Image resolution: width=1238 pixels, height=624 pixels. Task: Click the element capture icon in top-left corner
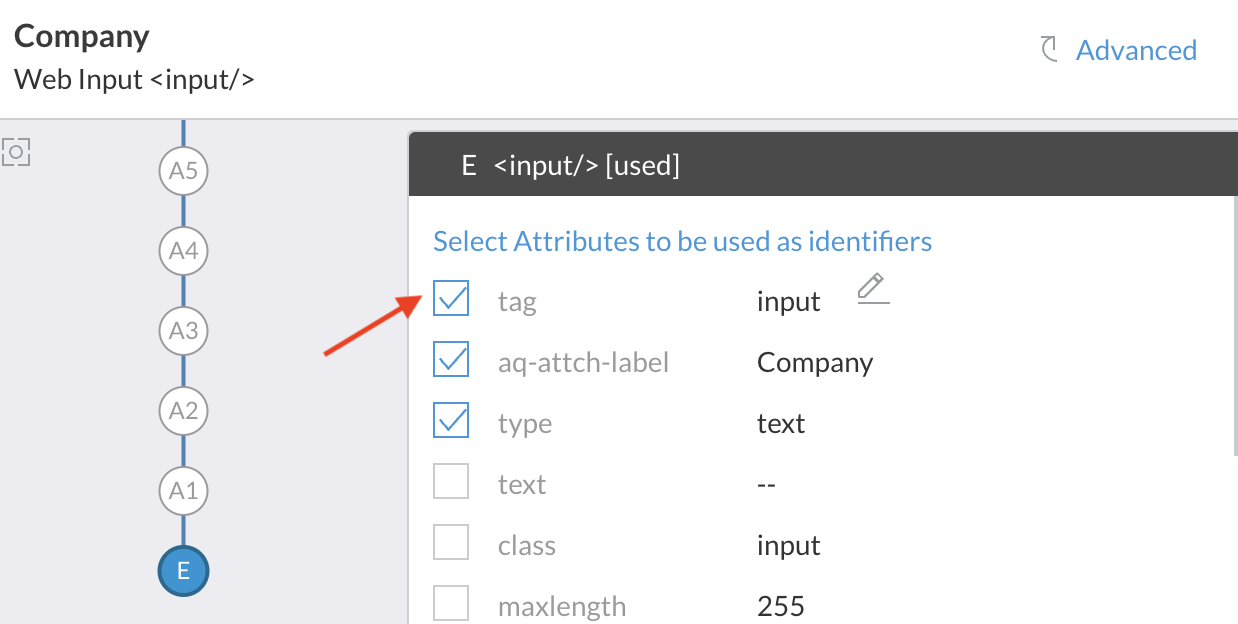click(16, 152)
